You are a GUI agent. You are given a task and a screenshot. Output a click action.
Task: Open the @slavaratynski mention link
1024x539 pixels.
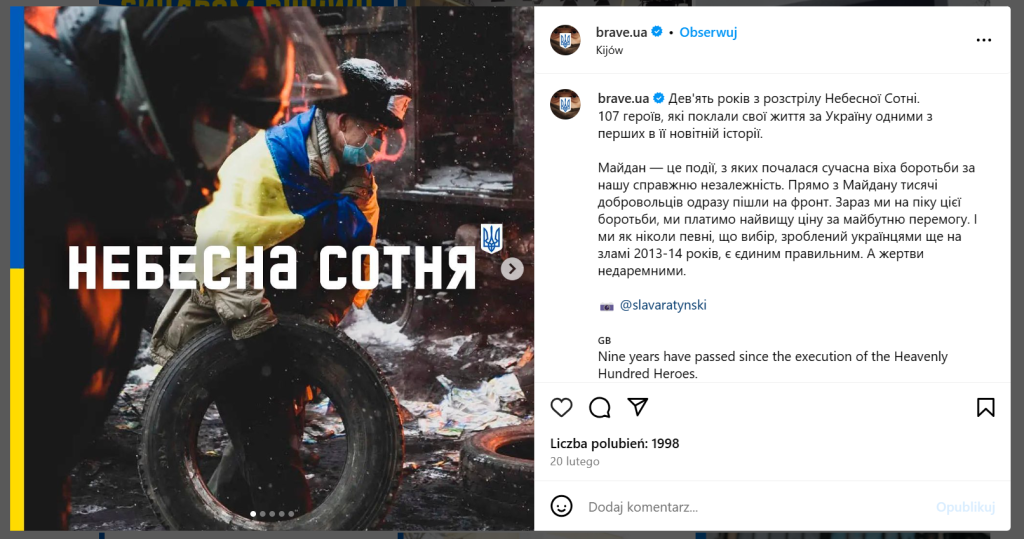click(663, 305)
